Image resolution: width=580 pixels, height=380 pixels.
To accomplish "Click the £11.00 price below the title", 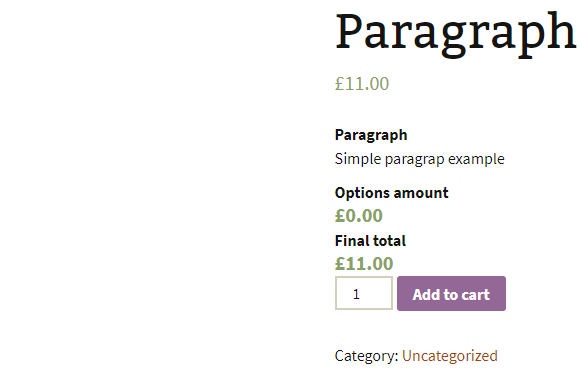I will (x=362, y=84).
